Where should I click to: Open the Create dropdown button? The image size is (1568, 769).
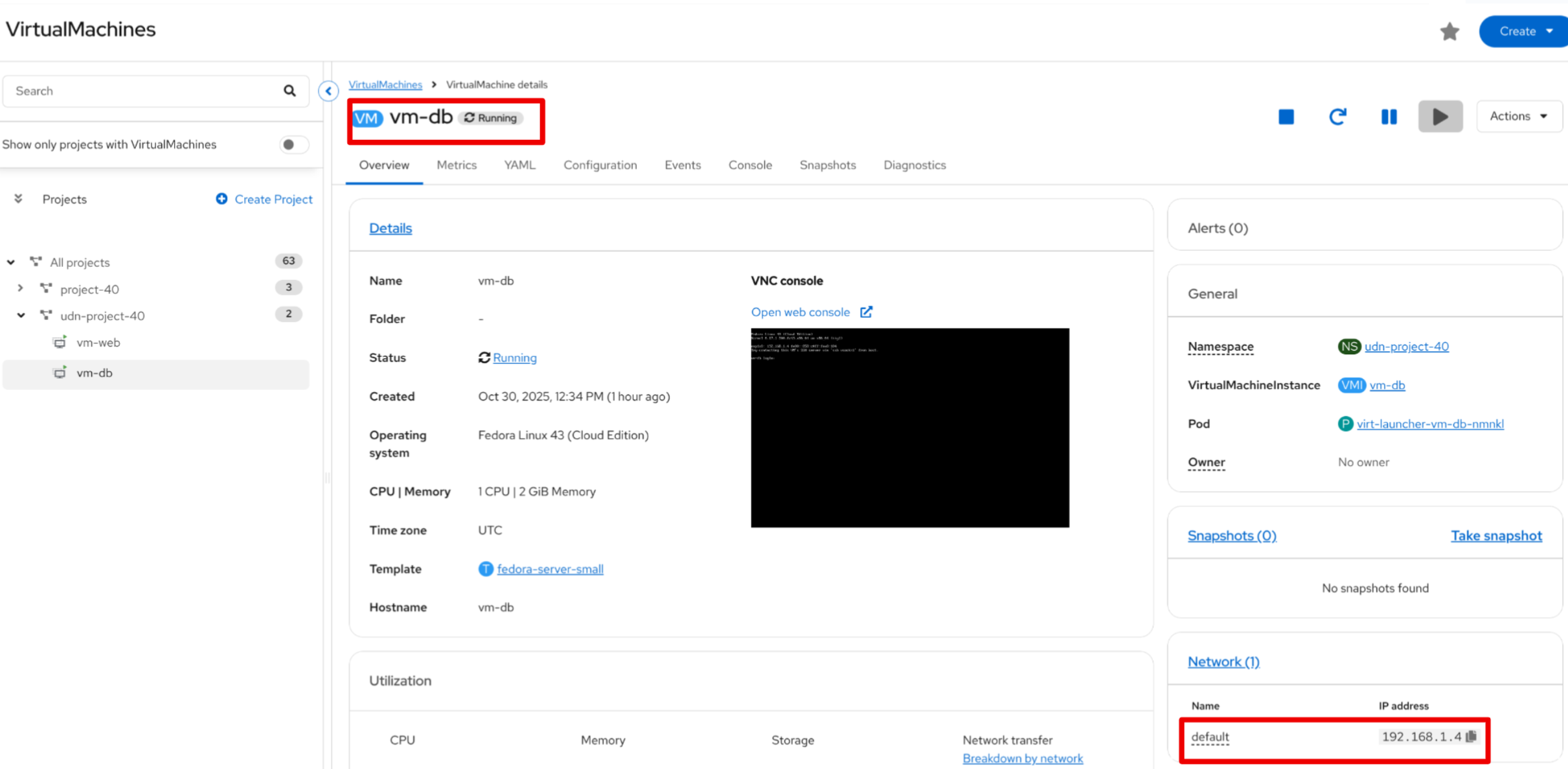(x=1525, y=31)
